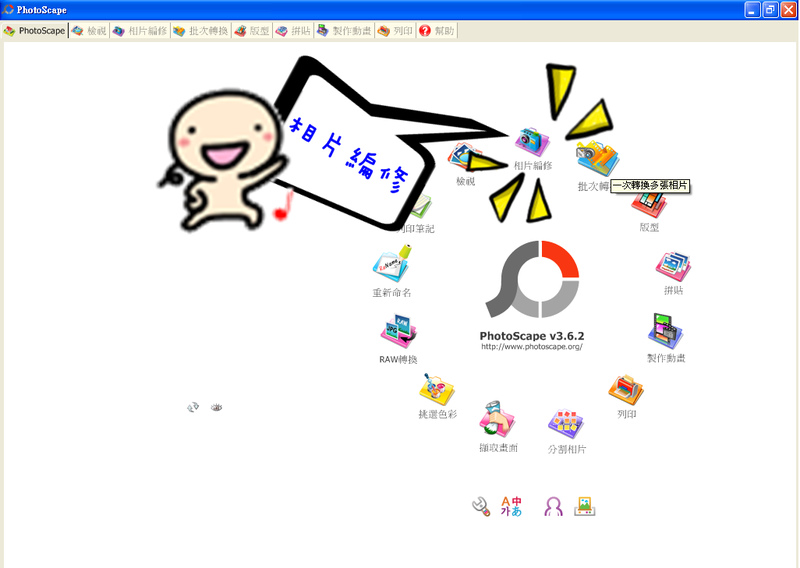Open 批次轉換 batch editor circle icon
The height and width of the screenshot is (568, 800).
point(596,159)
